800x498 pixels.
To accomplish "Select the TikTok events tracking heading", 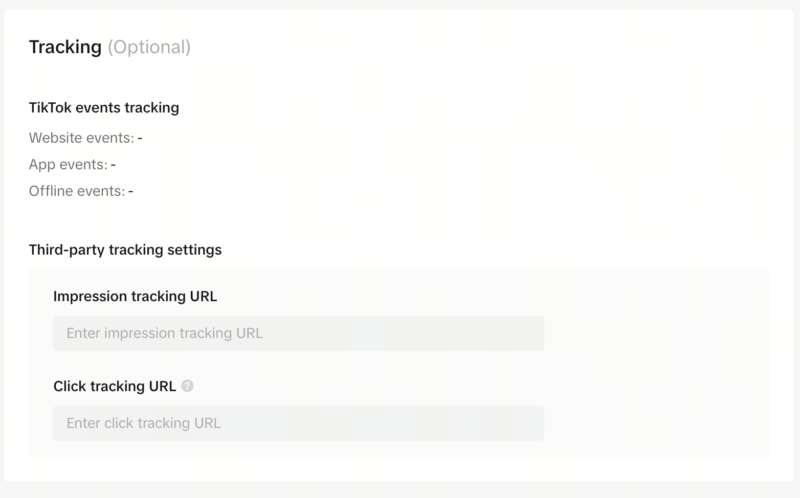I will [x=104, y=107].
